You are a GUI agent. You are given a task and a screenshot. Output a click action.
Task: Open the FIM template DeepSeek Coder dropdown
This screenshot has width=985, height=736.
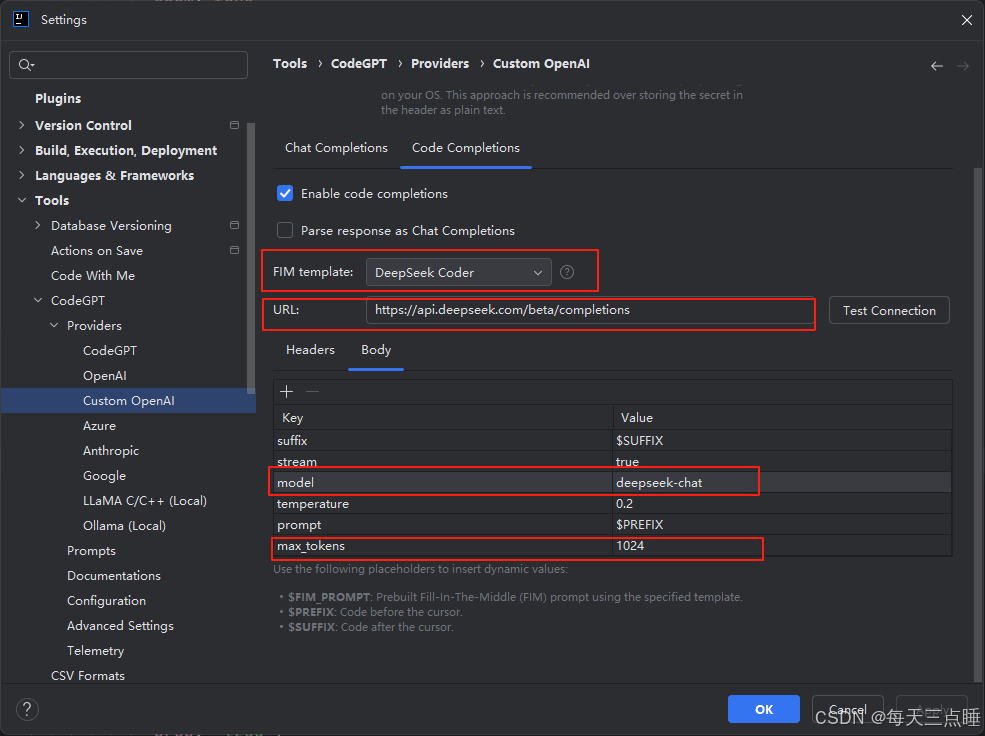(x=459, y=273)
